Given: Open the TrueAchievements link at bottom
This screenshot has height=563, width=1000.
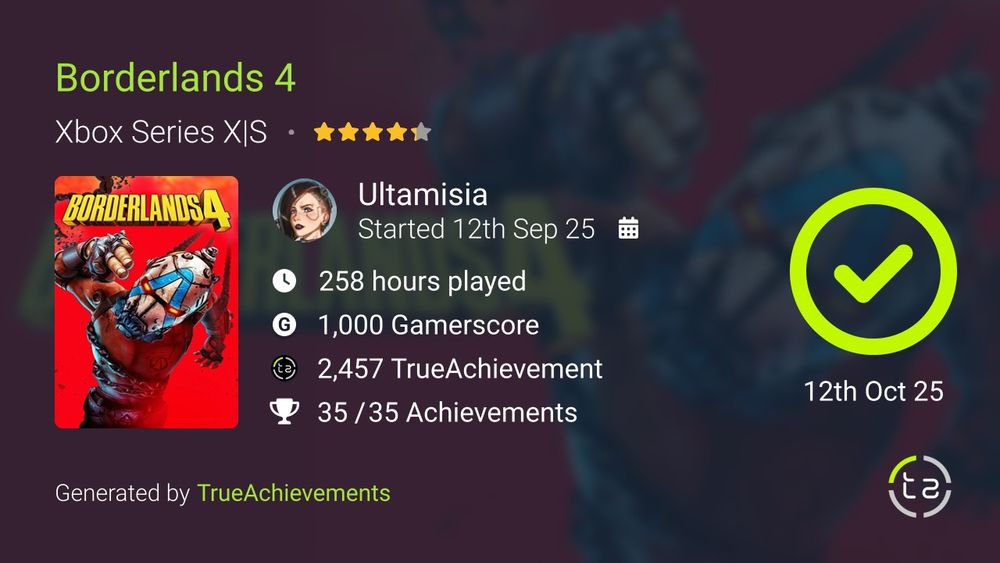Looking at the screenshot, I should [293, 493].
